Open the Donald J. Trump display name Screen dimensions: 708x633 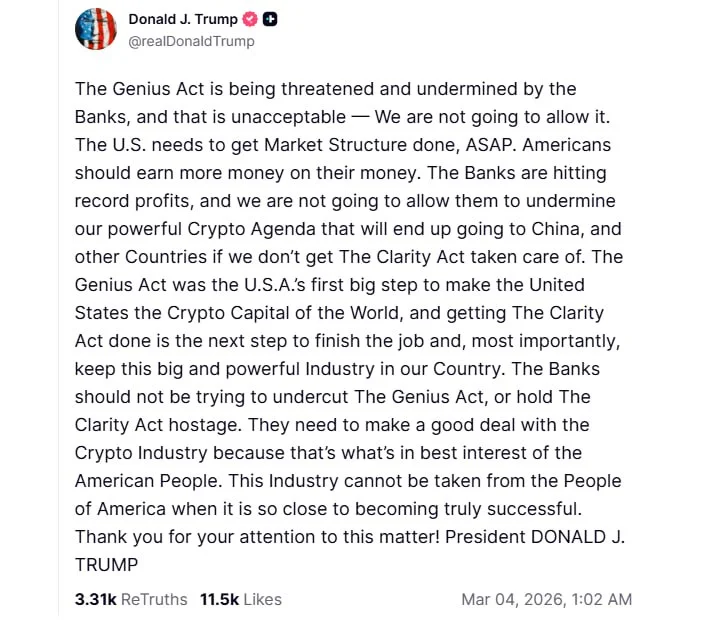[x=183, y=19]
